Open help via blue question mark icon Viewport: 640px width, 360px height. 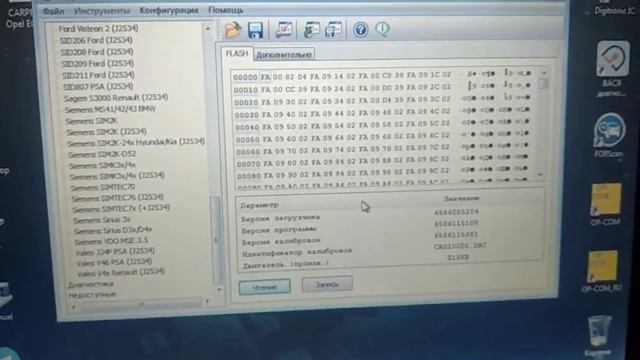pos(360,30)
